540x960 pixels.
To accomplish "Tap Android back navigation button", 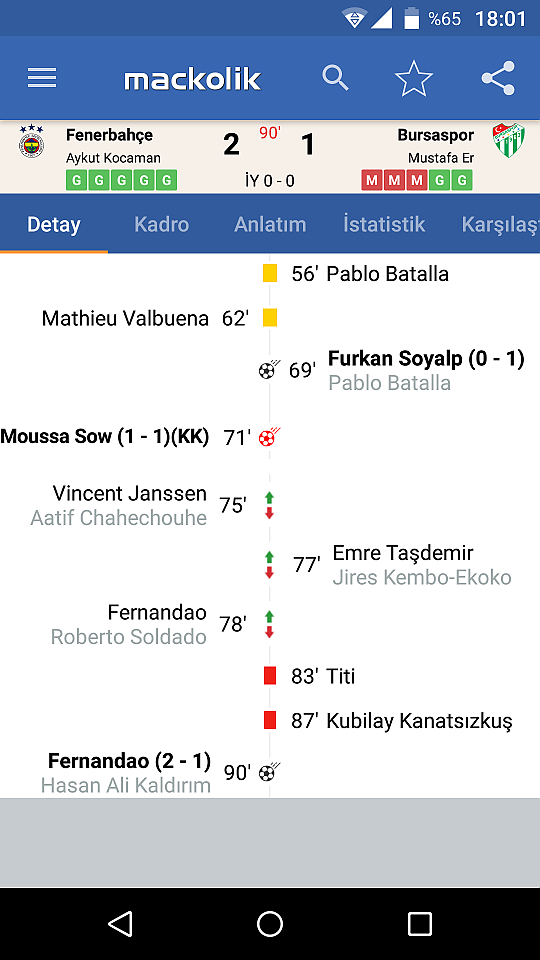I will click(120, 923).
